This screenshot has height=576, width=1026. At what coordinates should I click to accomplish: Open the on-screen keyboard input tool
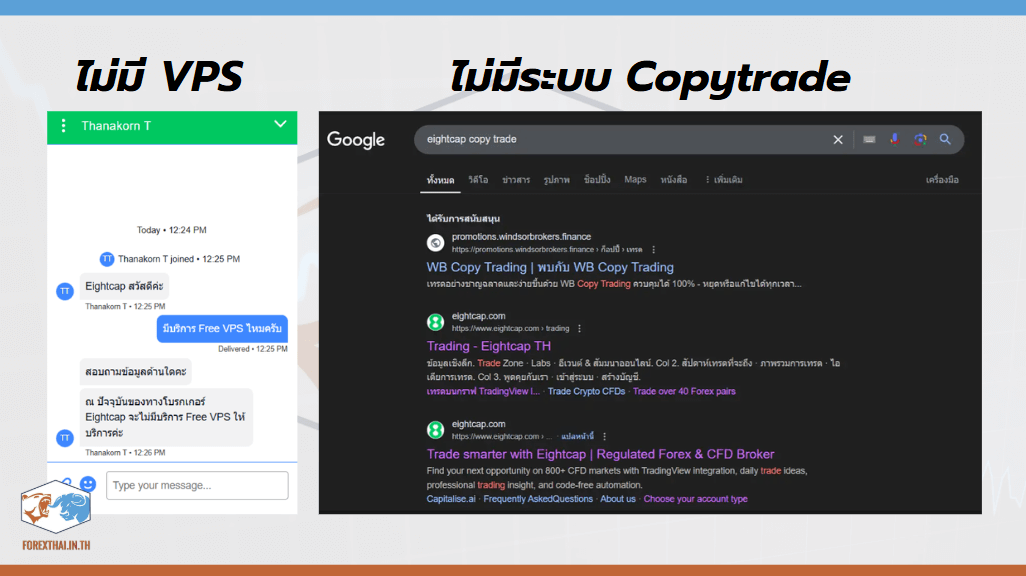click(869, 139)
